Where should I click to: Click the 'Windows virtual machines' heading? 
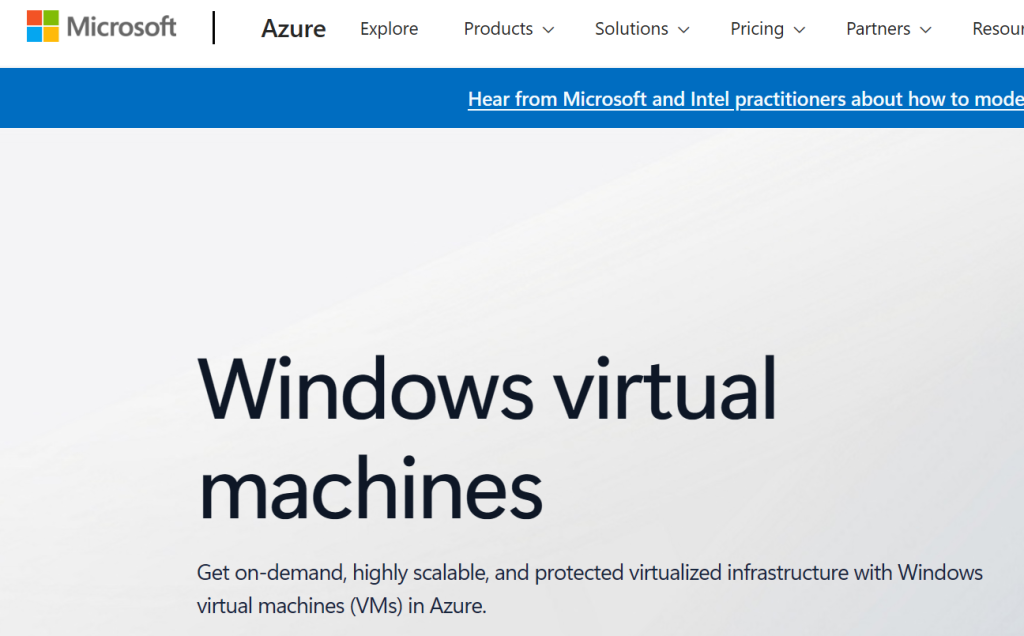pyautogui.click(x=487, y=438)
